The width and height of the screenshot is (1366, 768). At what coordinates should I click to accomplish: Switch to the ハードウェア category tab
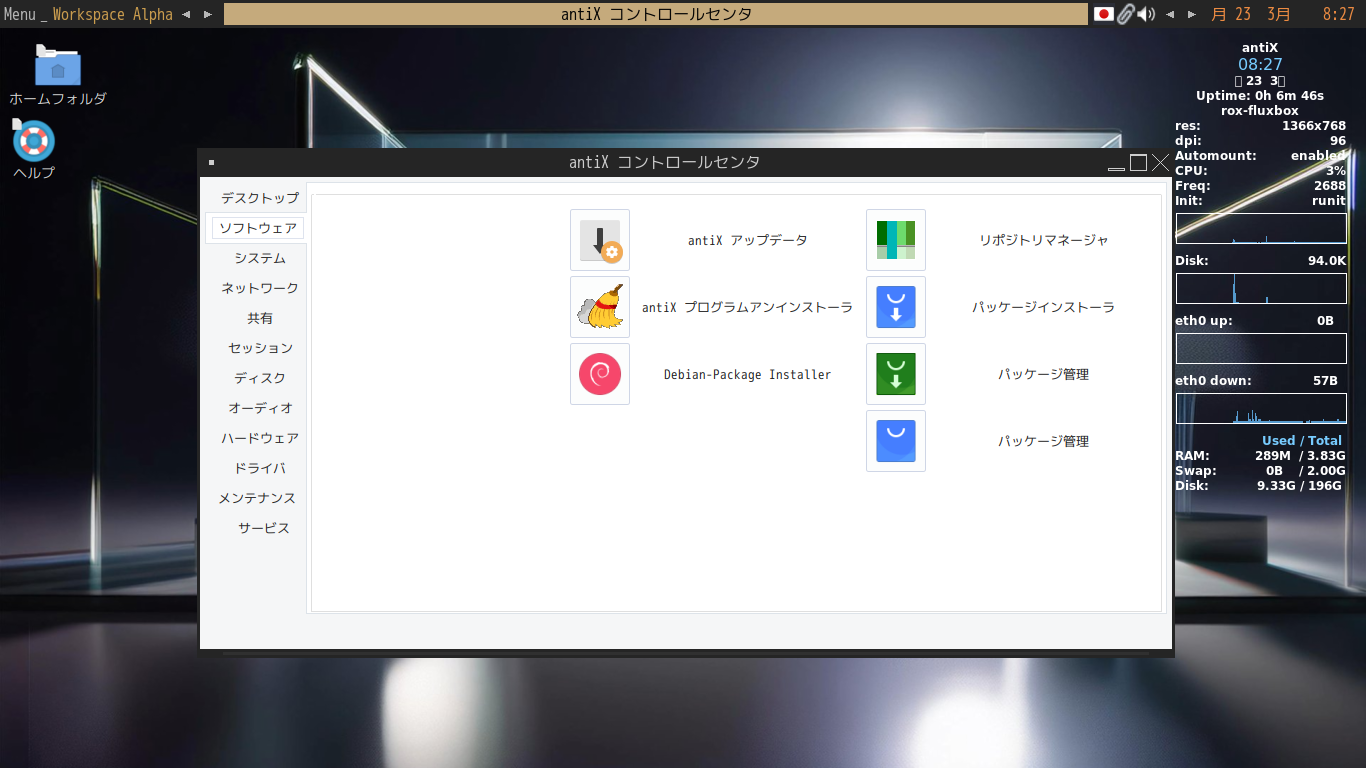(258, 438)
